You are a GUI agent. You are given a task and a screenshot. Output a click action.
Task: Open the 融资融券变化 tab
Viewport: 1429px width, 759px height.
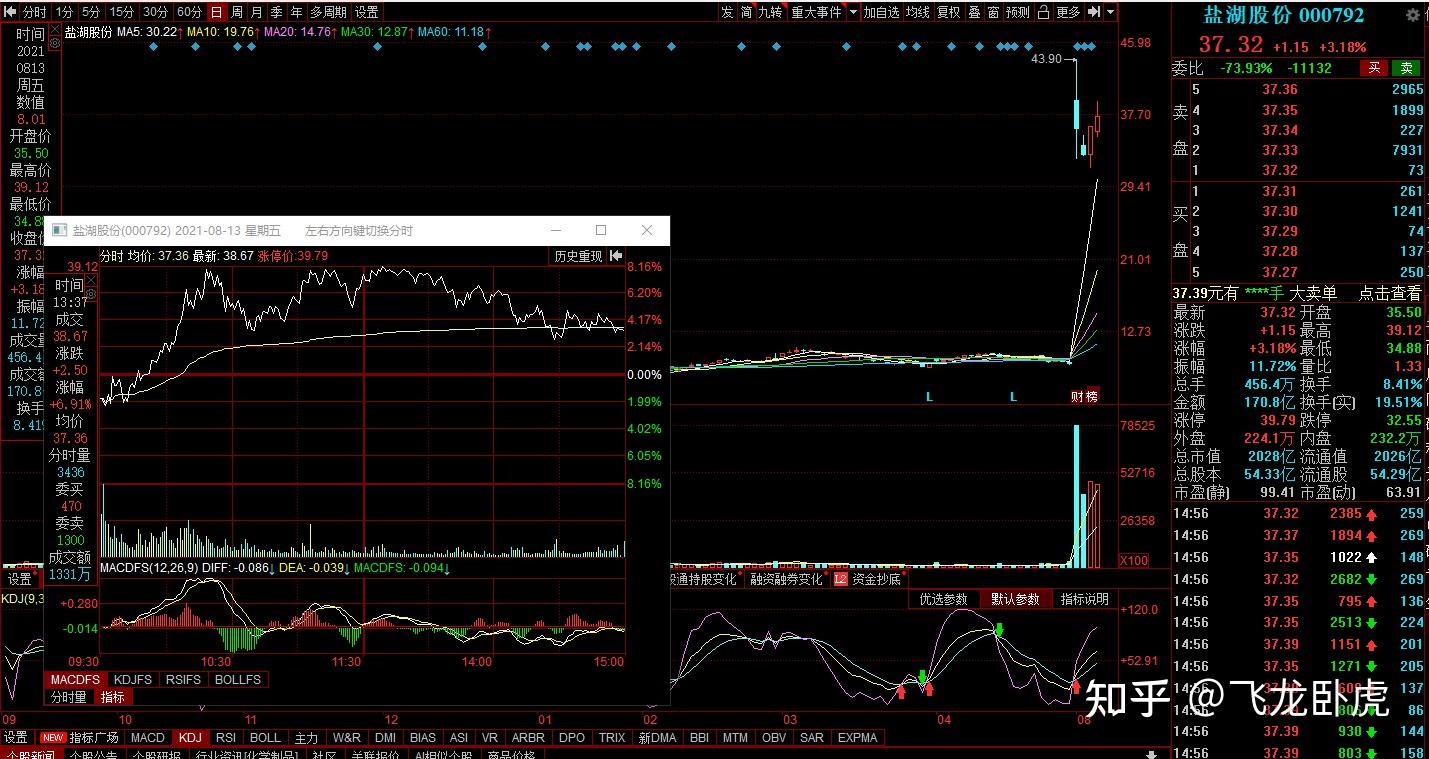click(786, 579)
